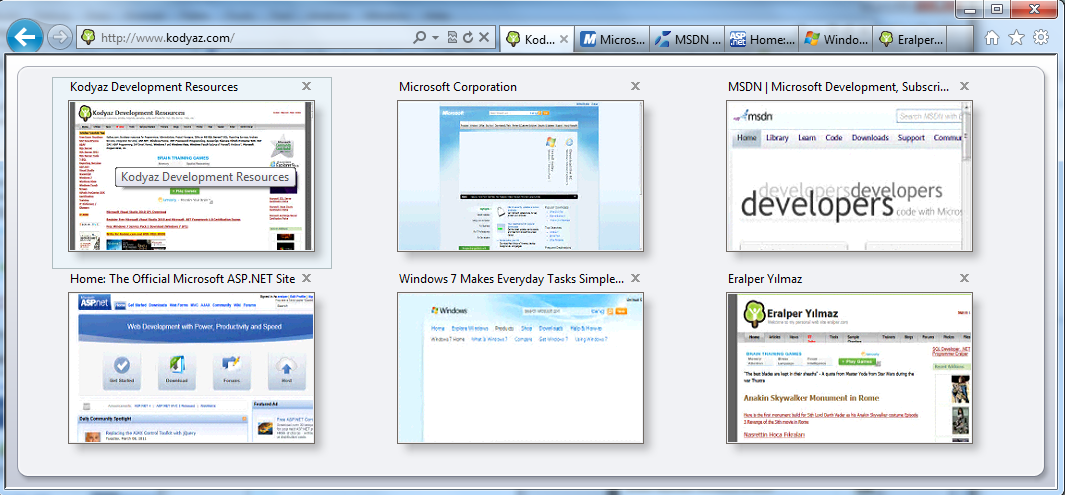Image resolution: width=1065 pixels, height=495 pixels.
Task: Click 'MSDN | Microsoft Development, Subscri...' title
Action: (x=839, y=87)
